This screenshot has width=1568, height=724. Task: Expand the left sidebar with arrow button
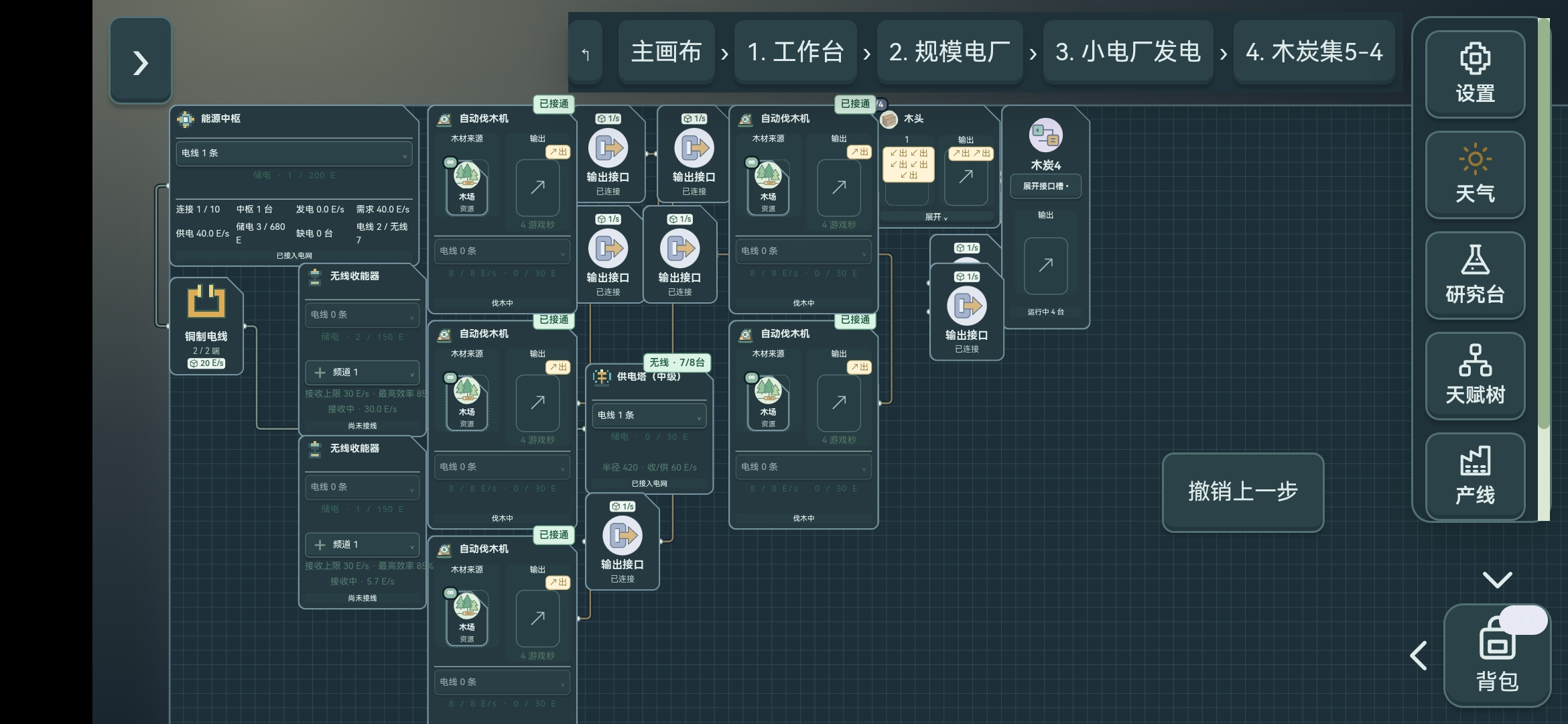pyautogui.click(x=141, y=61)
